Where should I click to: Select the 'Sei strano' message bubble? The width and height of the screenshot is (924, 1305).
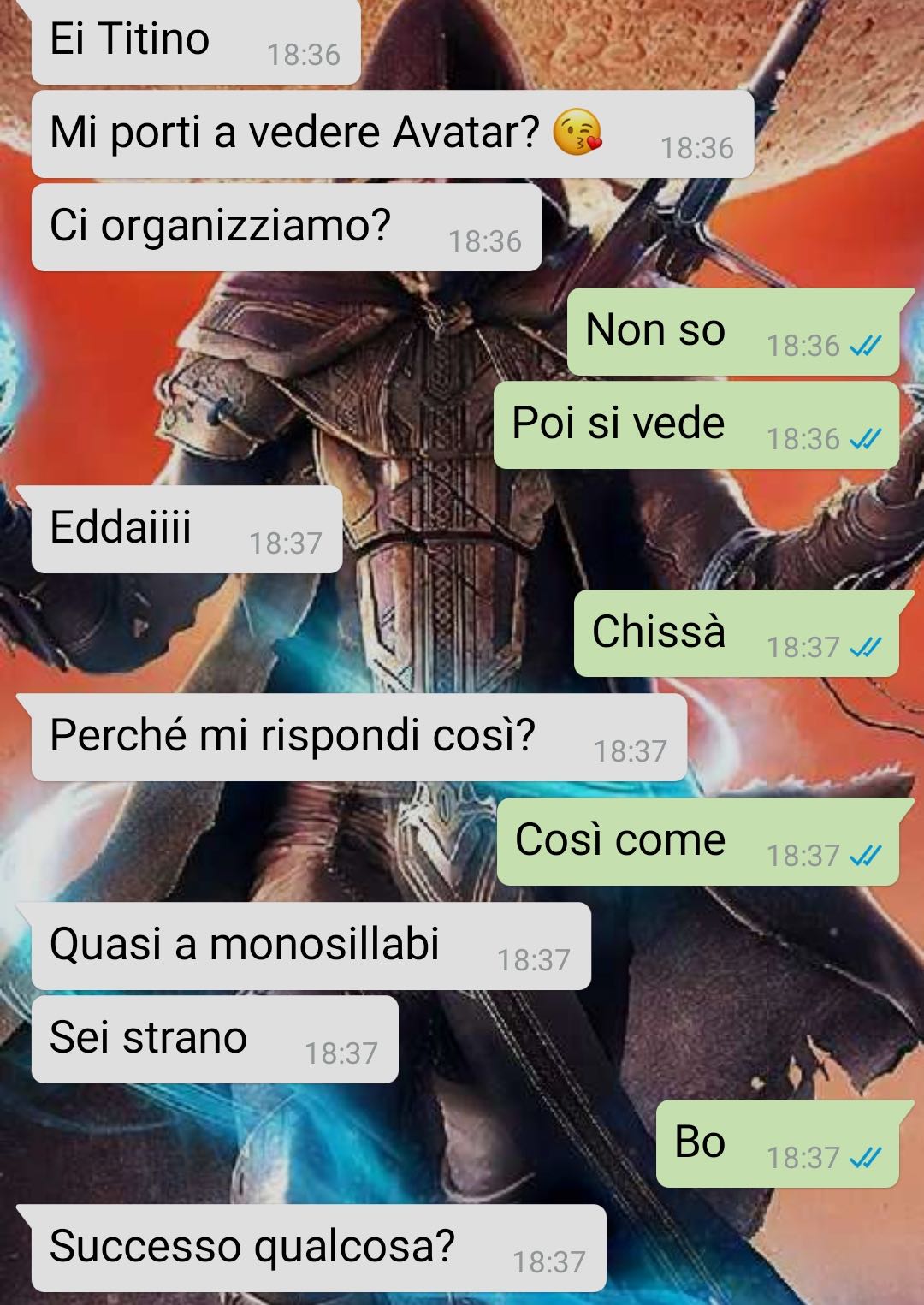[215, 1039]
